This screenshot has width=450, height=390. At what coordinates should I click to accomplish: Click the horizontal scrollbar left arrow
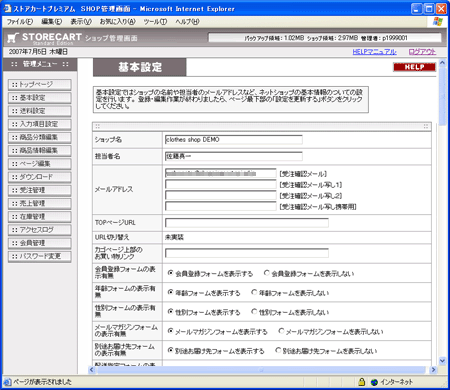click(92, 370)
